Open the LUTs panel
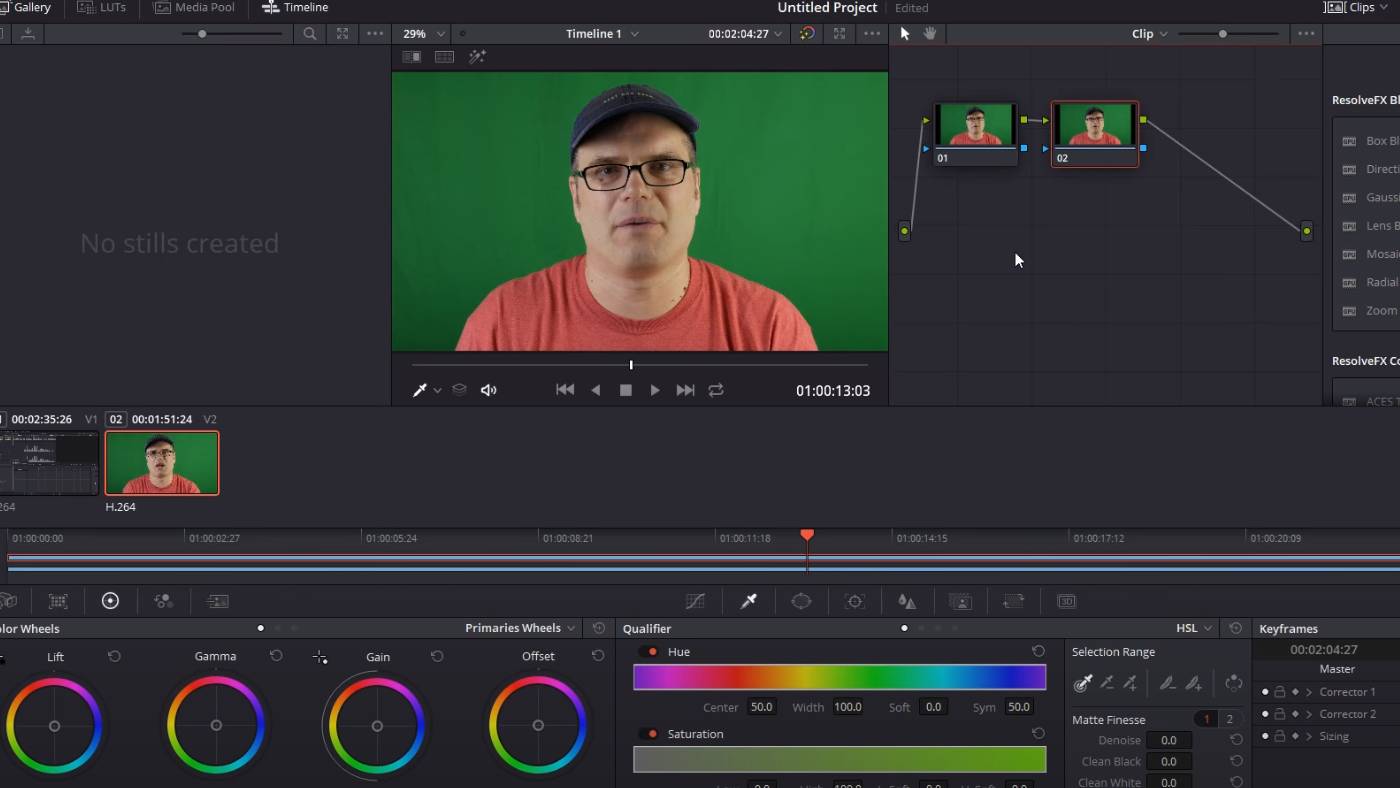 click(101, 8)
